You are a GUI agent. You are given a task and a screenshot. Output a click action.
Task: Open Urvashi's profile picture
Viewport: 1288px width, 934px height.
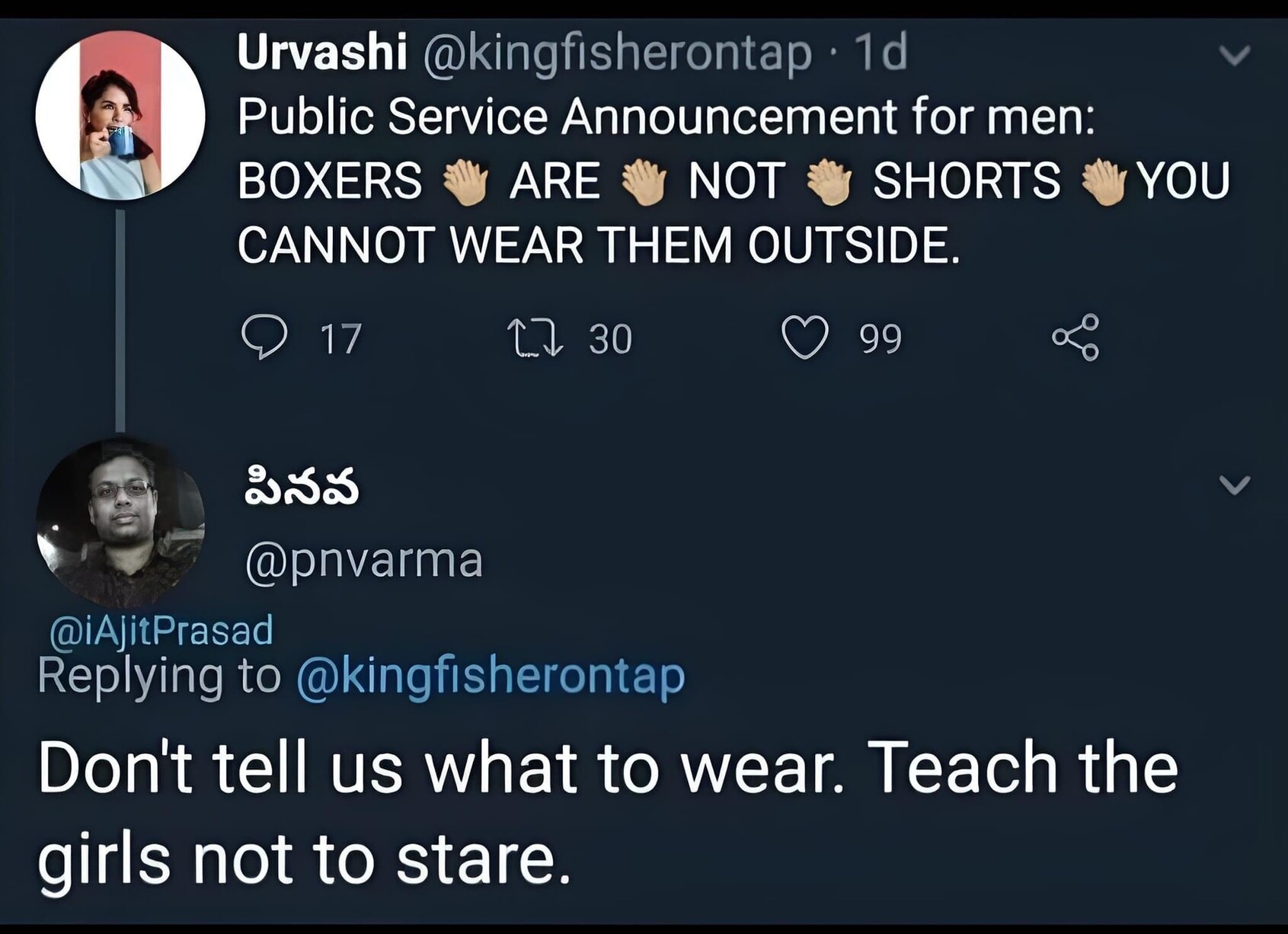coord(120,116)
